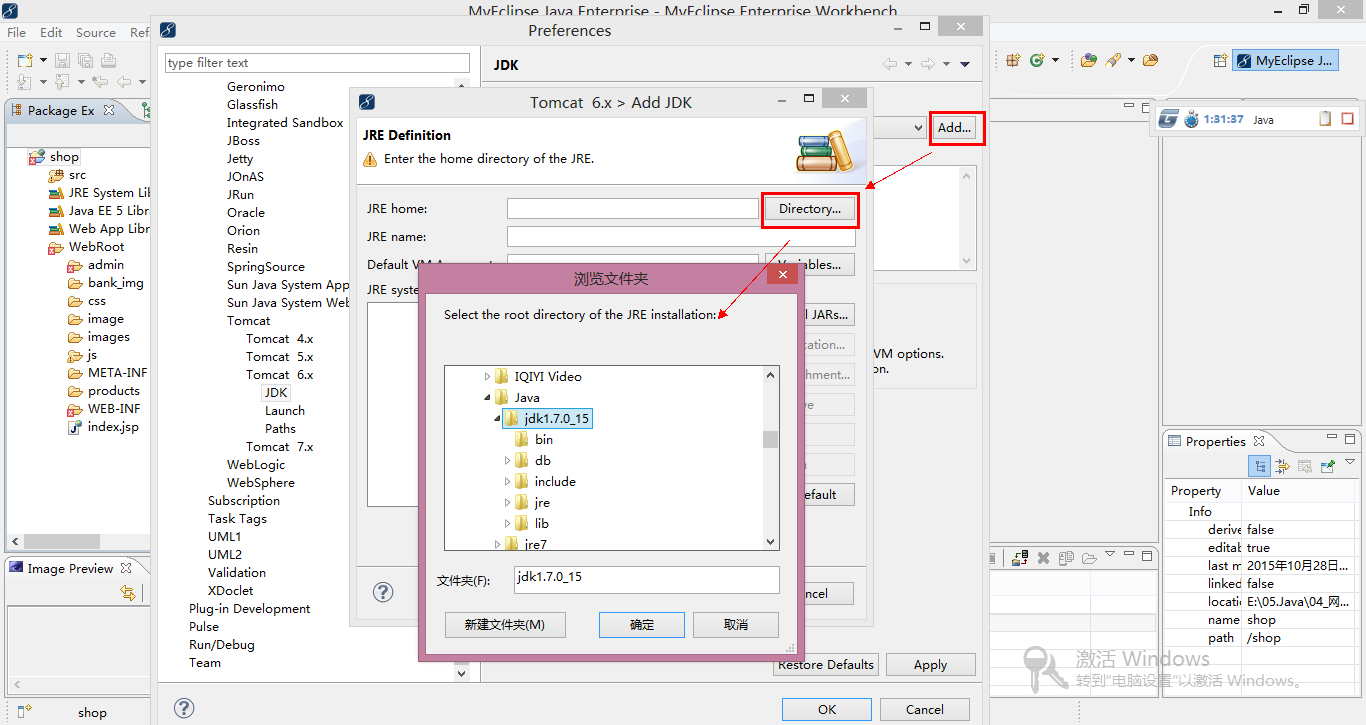This screenshot has height=725, width=1366.
Task: Click the red square stop icon
Action: pyautogui.click(x=1347, y=119)
